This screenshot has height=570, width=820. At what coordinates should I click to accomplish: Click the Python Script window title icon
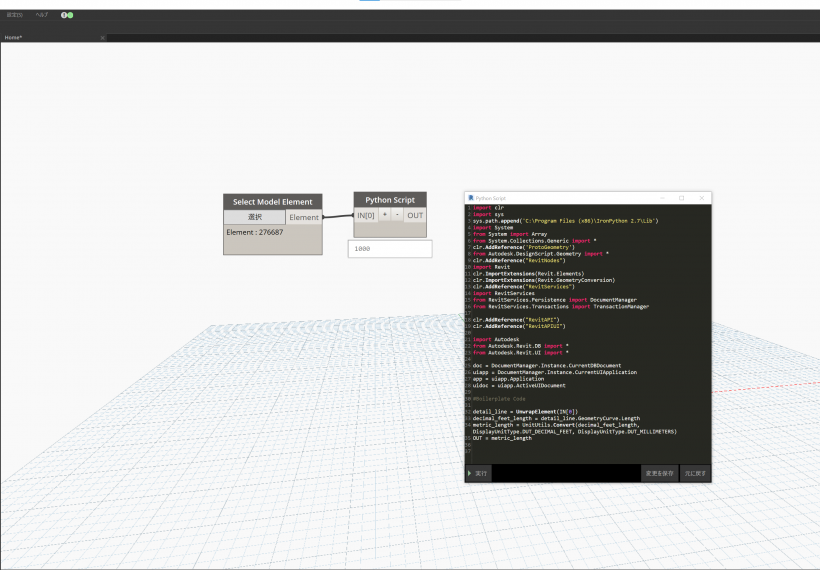click(471, 198)
